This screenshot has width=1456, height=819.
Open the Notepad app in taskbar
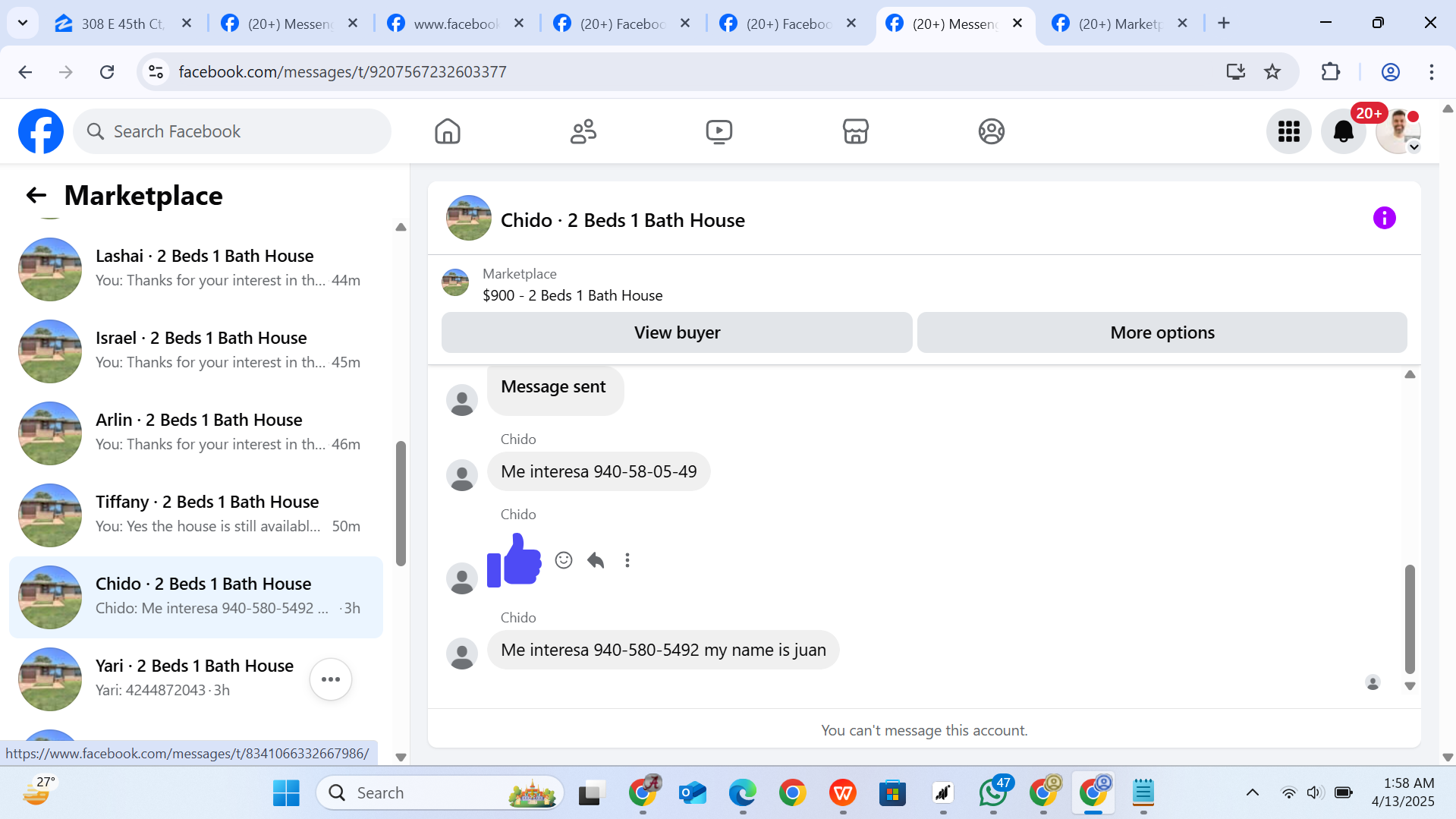coord(1143,793)
